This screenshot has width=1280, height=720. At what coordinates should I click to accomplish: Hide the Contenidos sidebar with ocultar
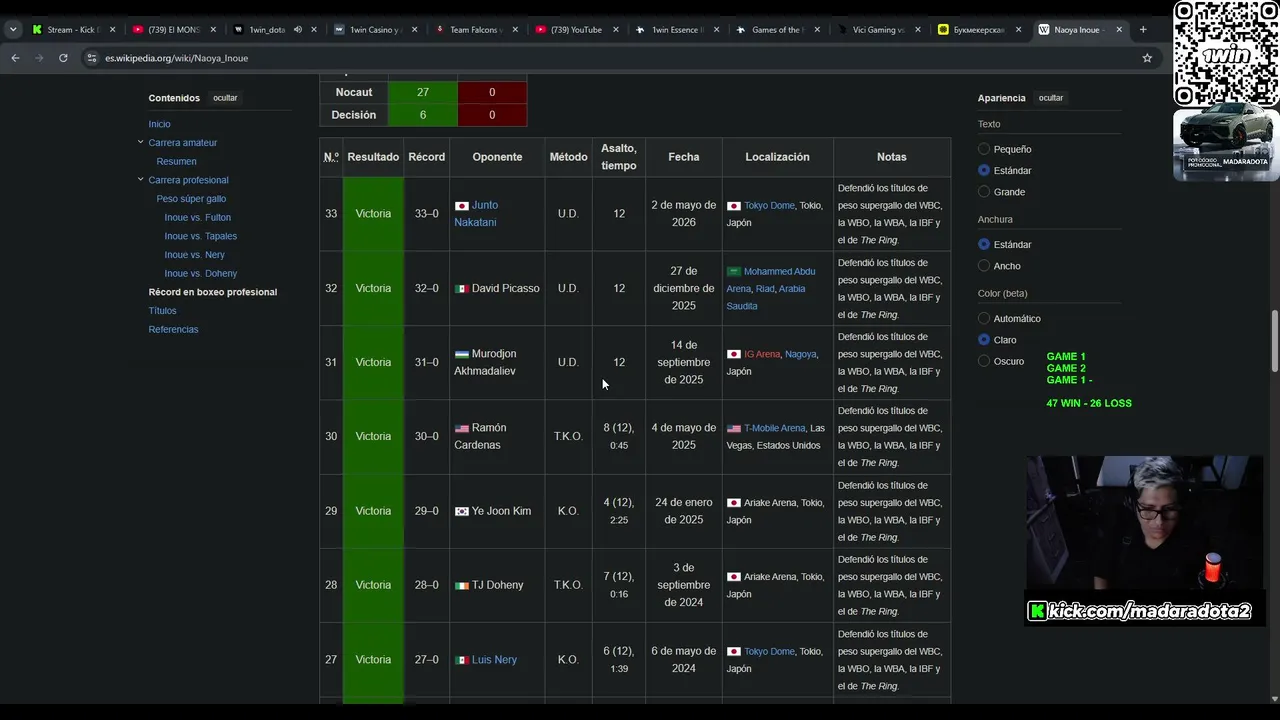point(225,98)
